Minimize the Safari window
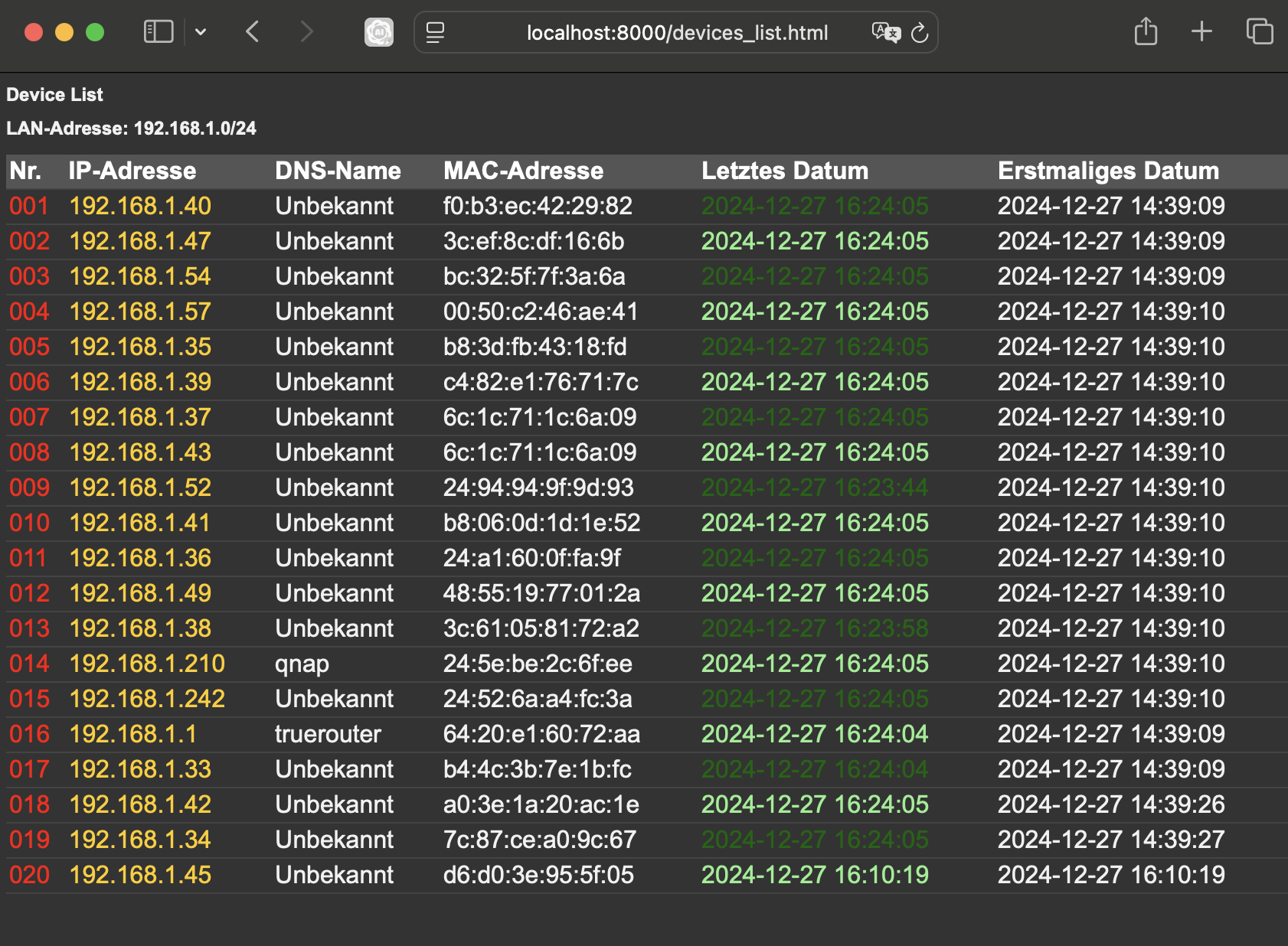This screenshot has width=1288, height=946. [x=64, y=32]
